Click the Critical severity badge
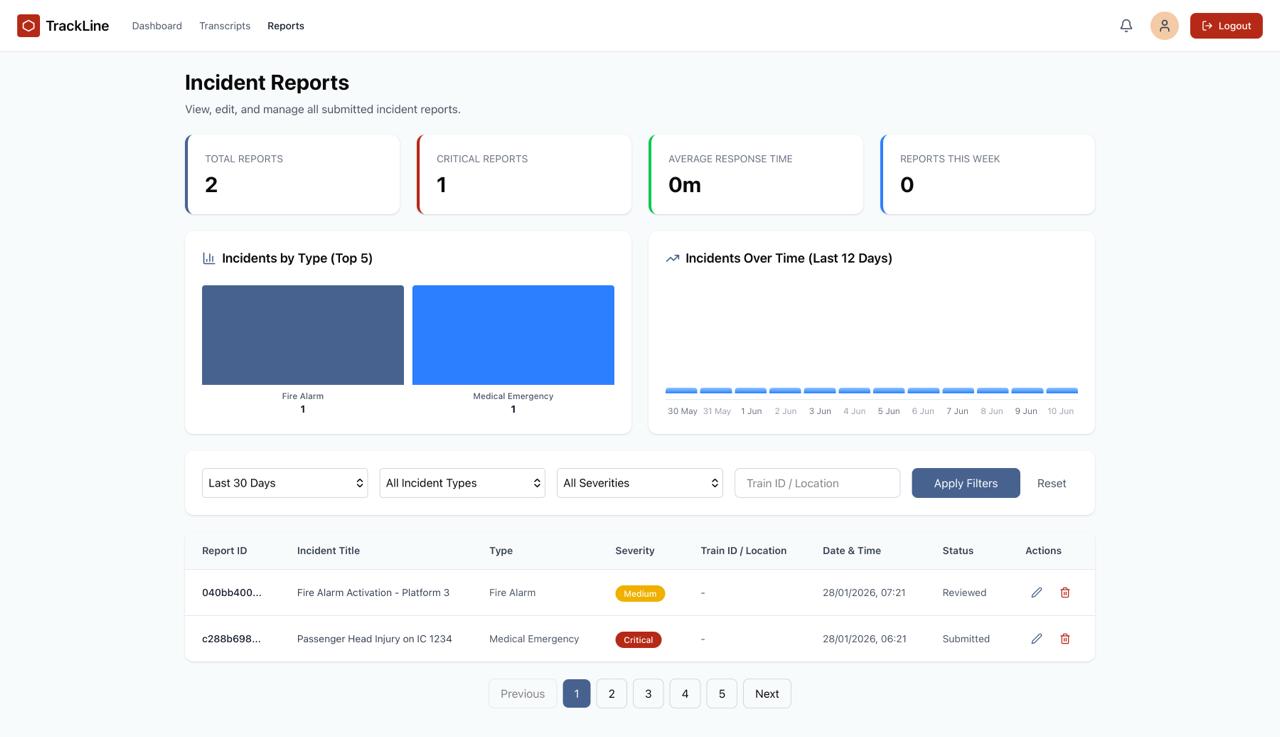This screenshot has width=1280, height=737. click(638, 639)
